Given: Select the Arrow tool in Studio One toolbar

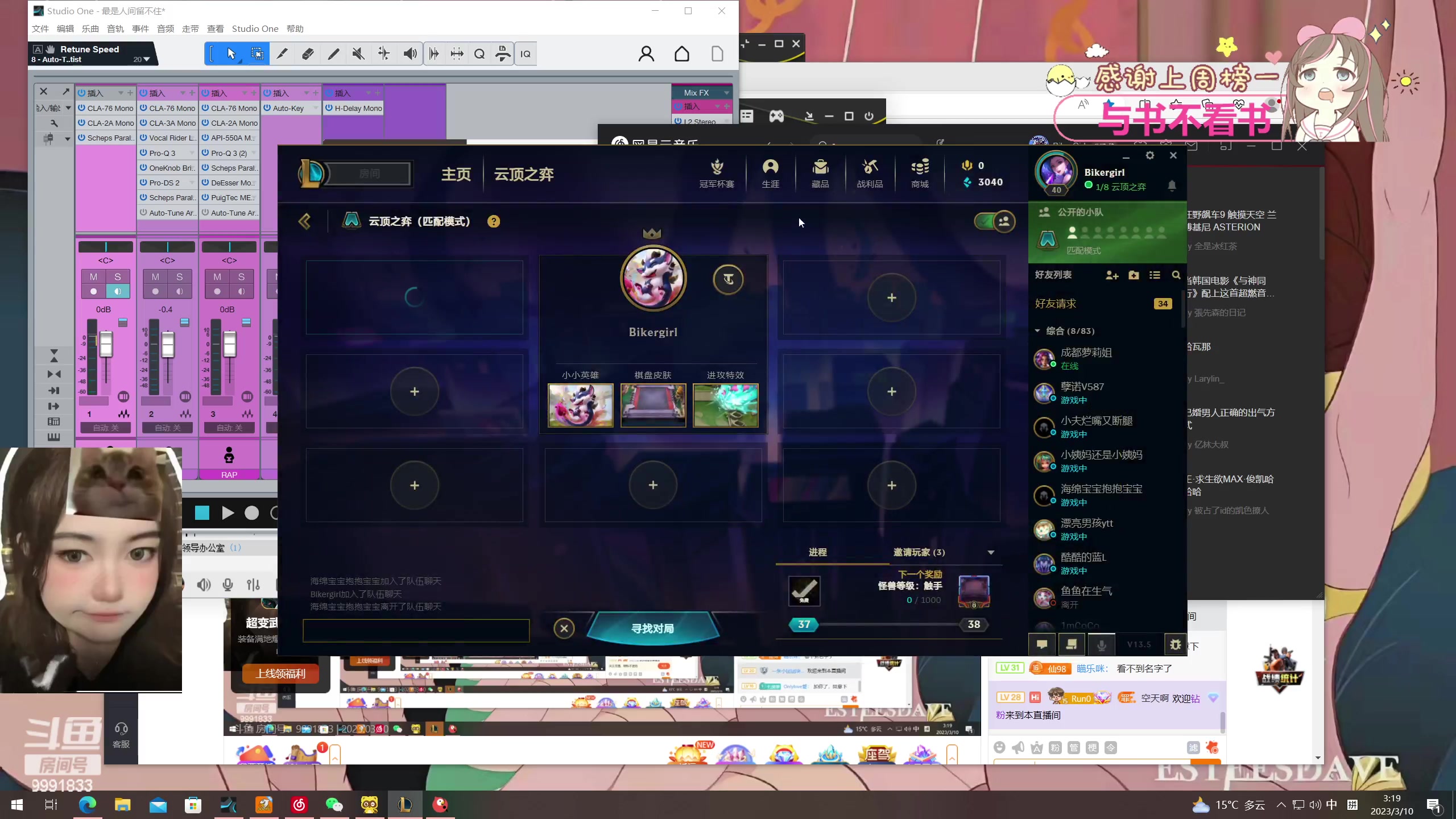Looking at the screenshot, I should 231,54.
